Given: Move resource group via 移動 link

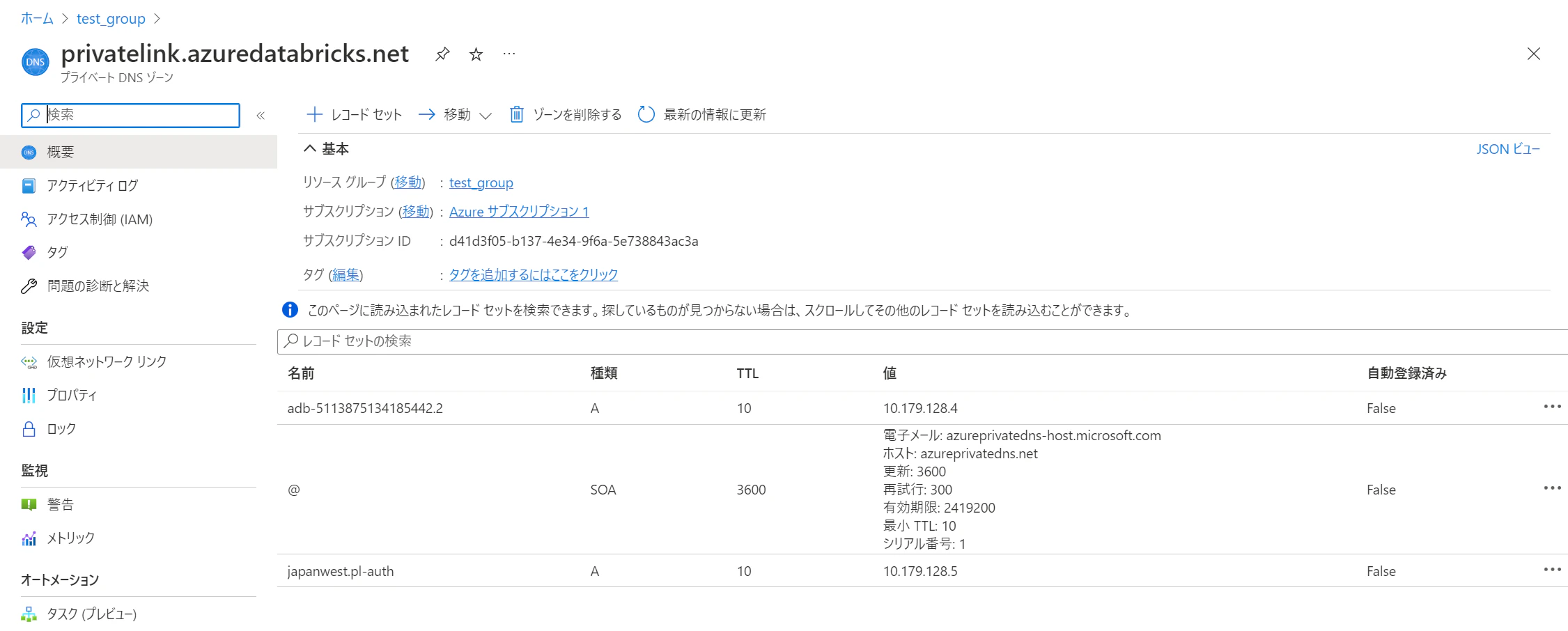Looking at the screenshot, I should click(x=407, y=182).
